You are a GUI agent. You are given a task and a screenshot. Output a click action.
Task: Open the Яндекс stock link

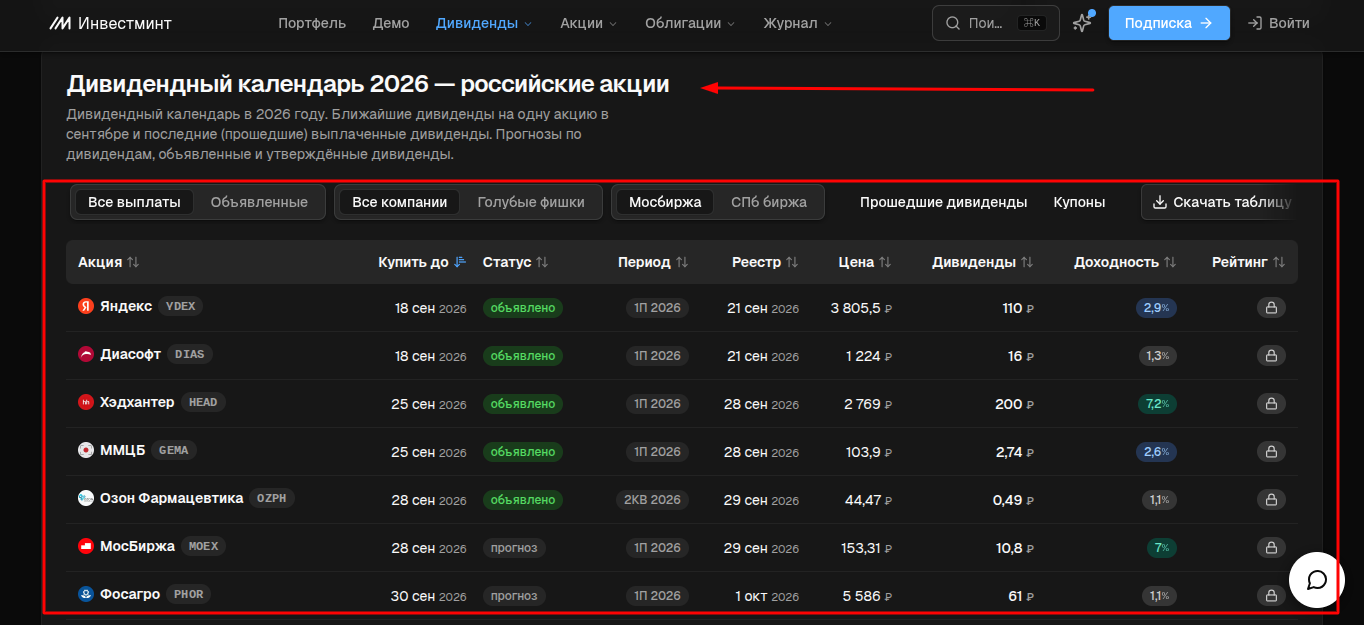pos(126,306)
